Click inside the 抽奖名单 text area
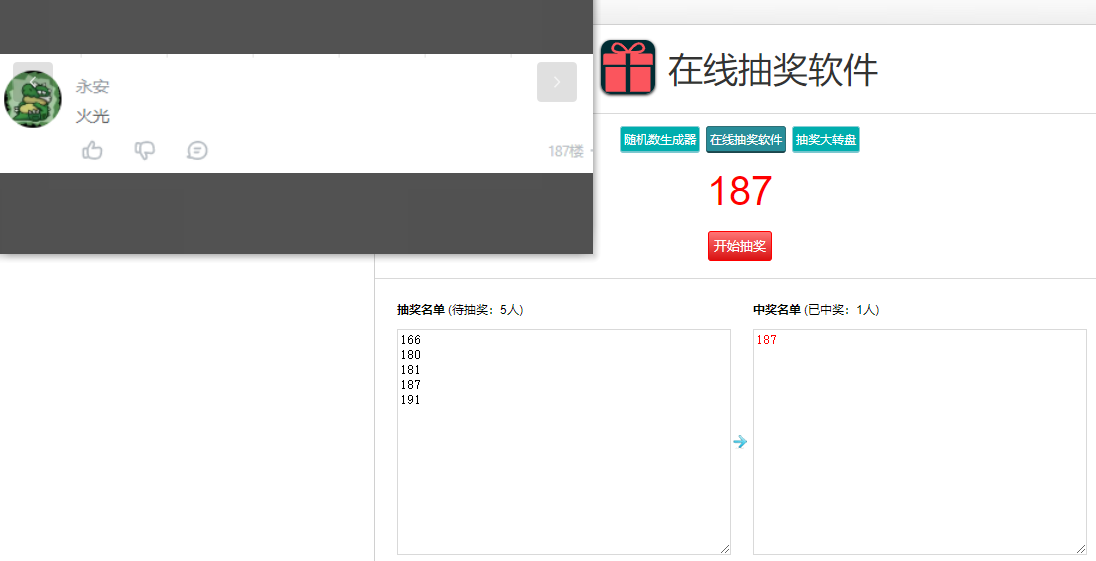Image resolution: width=1096 pixels, height=561 pixels. click(x=564, y=442)
